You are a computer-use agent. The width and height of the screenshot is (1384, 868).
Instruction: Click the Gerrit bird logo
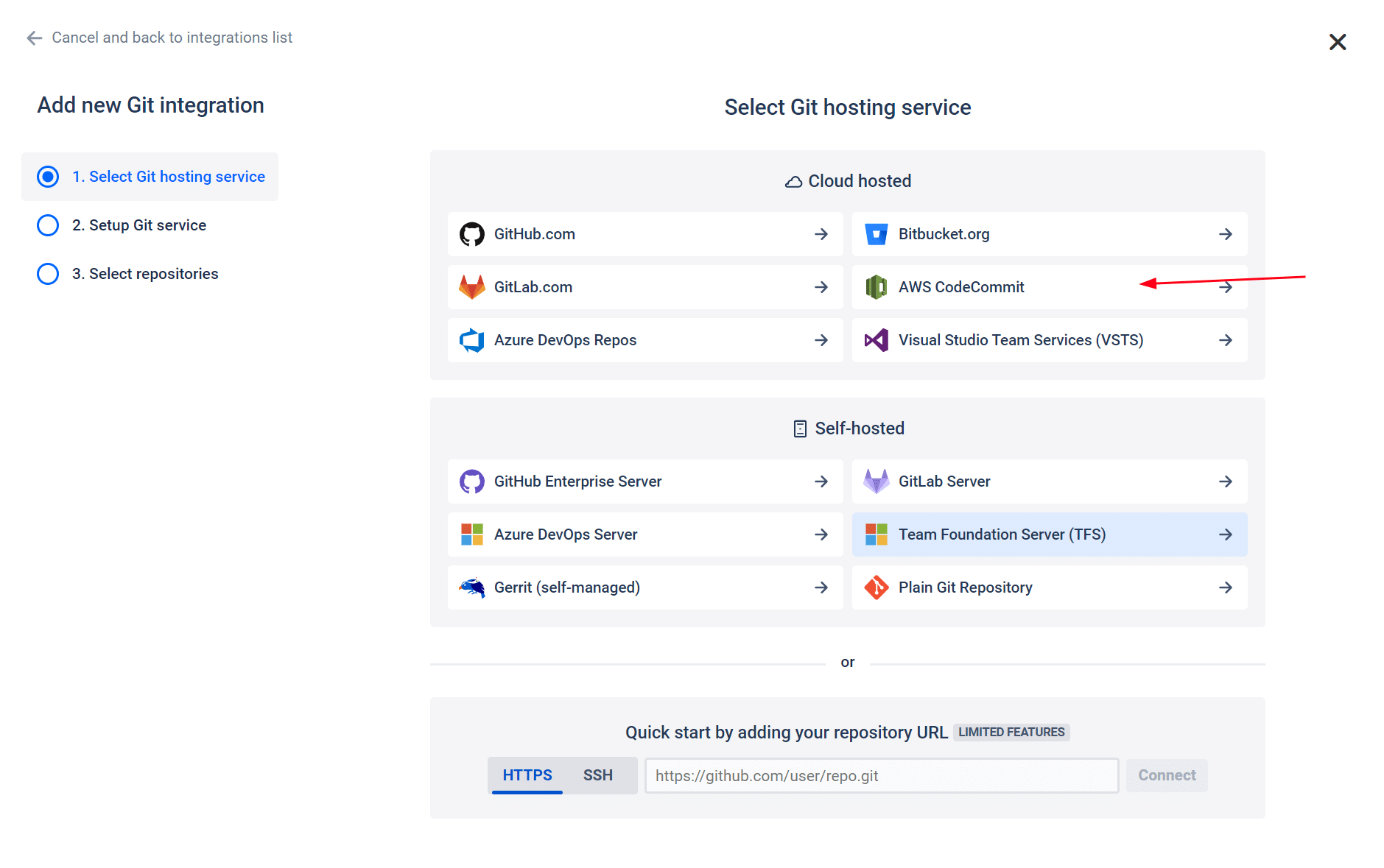tap(472, 588)
